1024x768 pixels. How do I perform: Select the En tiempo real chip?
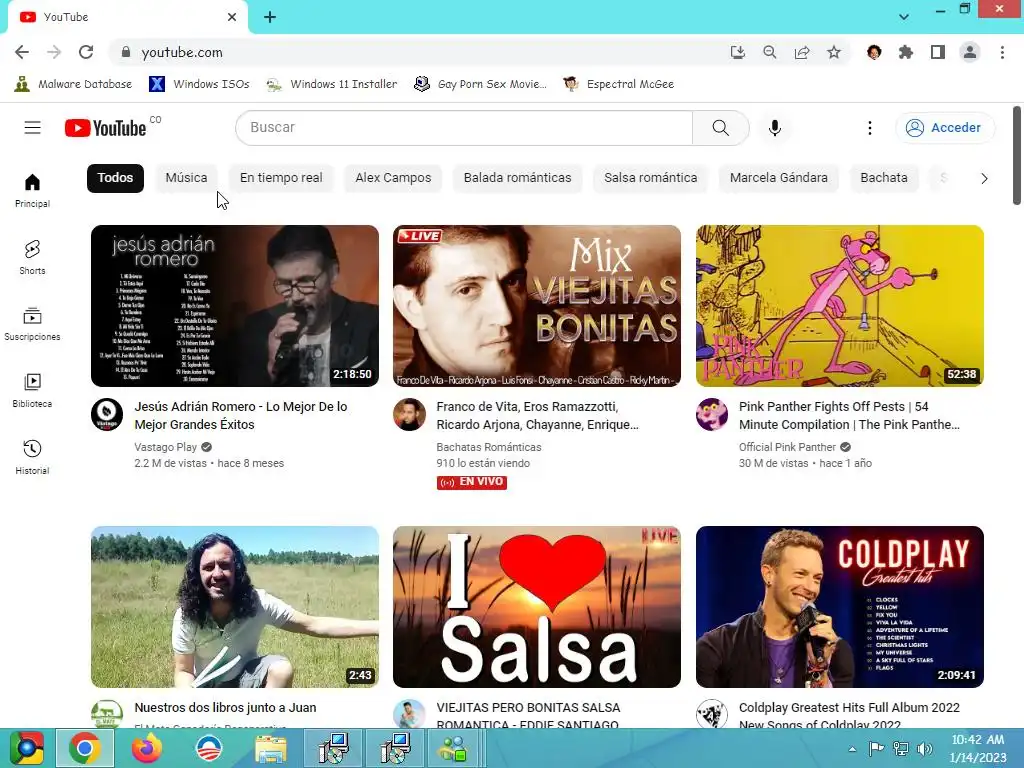[x=281, y=178]
